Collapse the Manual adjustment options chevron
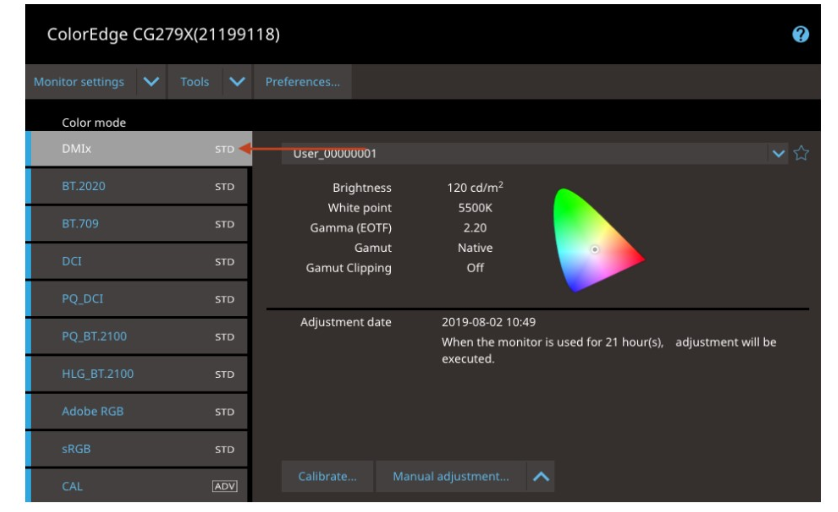 (541, 476)
